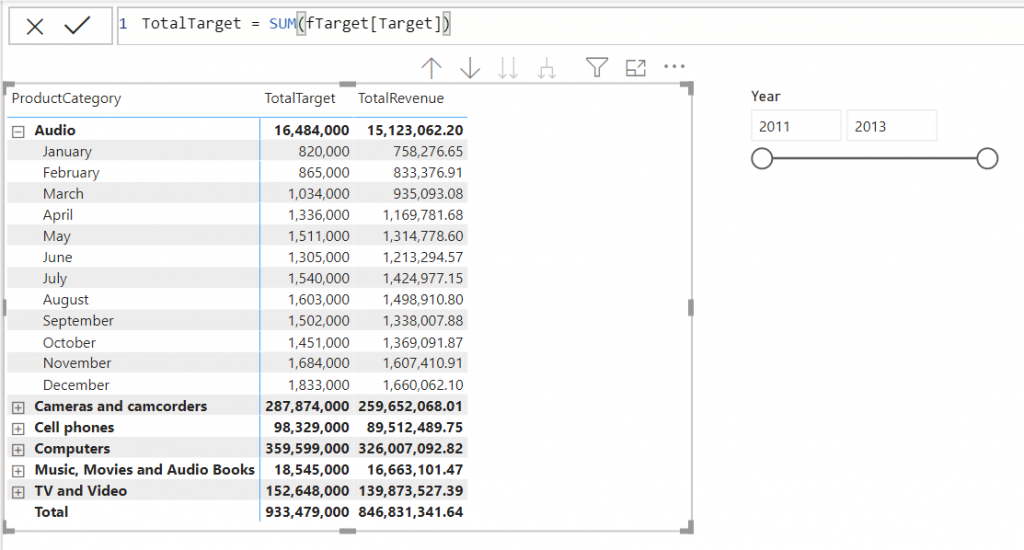Select the October row label
This screenshot has height=550, width=1024.
coord(69,342)
